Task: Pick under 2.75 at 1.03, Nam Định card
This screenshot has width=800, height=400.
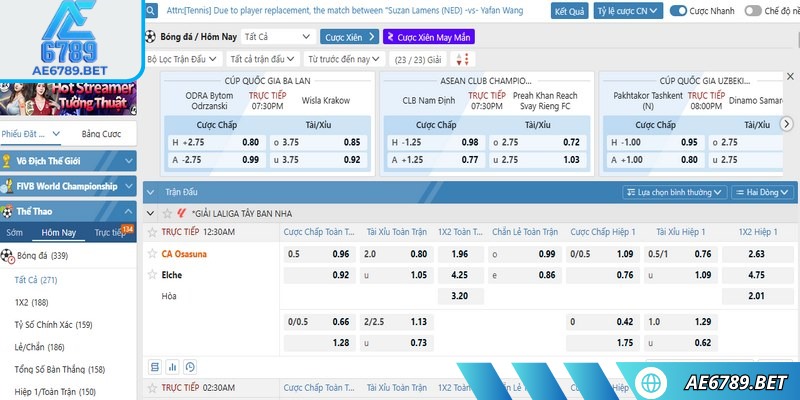Action: 538,160
